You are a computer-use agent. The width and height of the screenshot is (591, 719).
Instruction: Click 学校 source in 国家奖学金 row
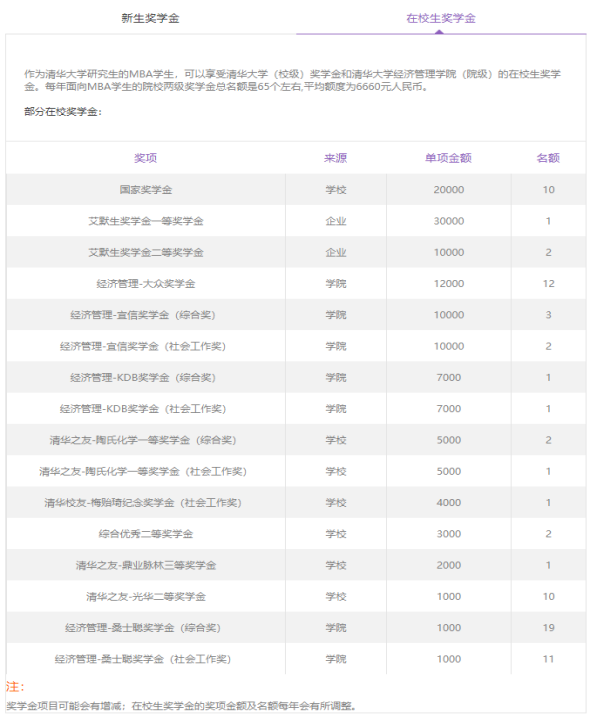click(x=336, y=190)
